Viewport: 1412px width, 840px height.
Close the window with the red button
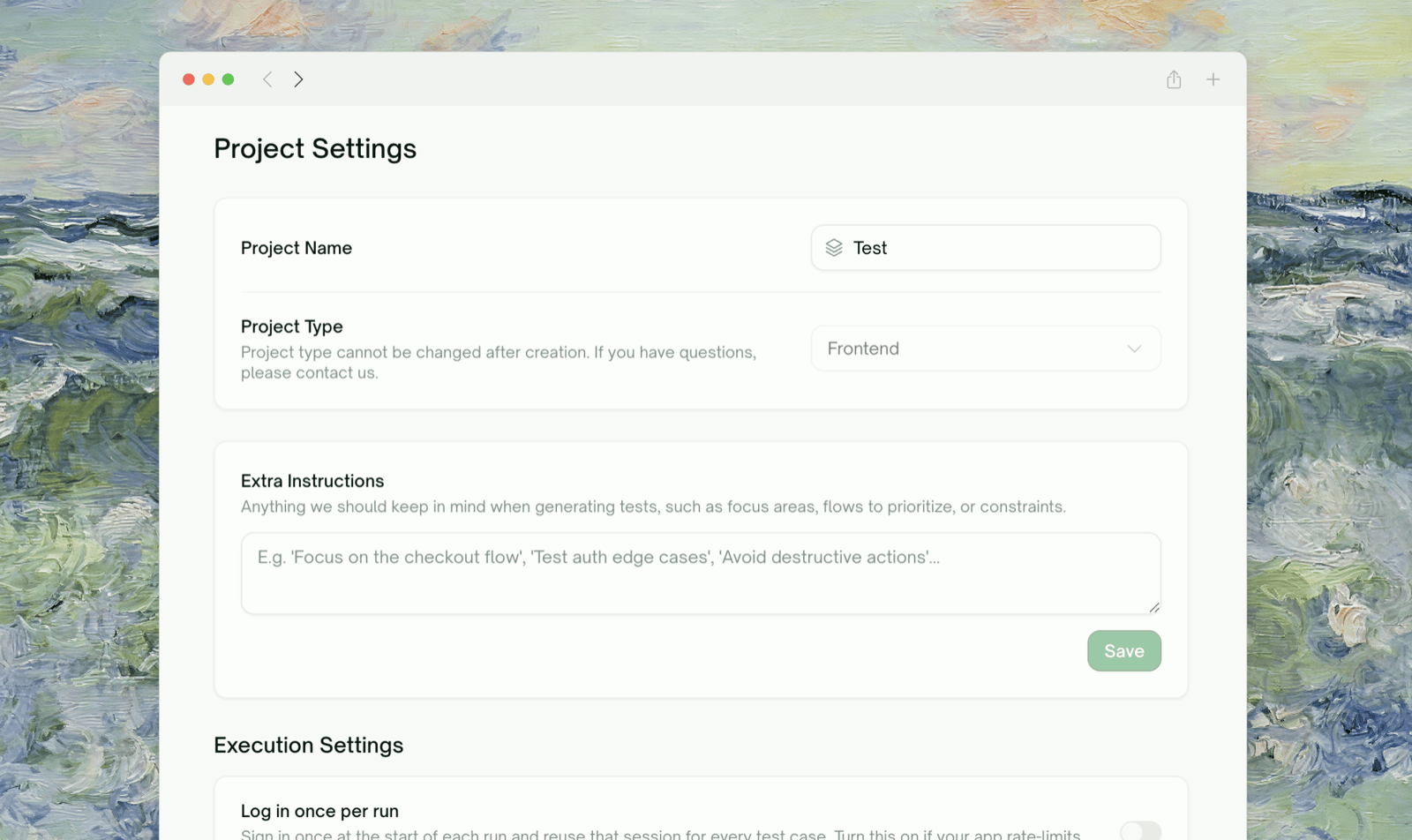pos(189,79)
